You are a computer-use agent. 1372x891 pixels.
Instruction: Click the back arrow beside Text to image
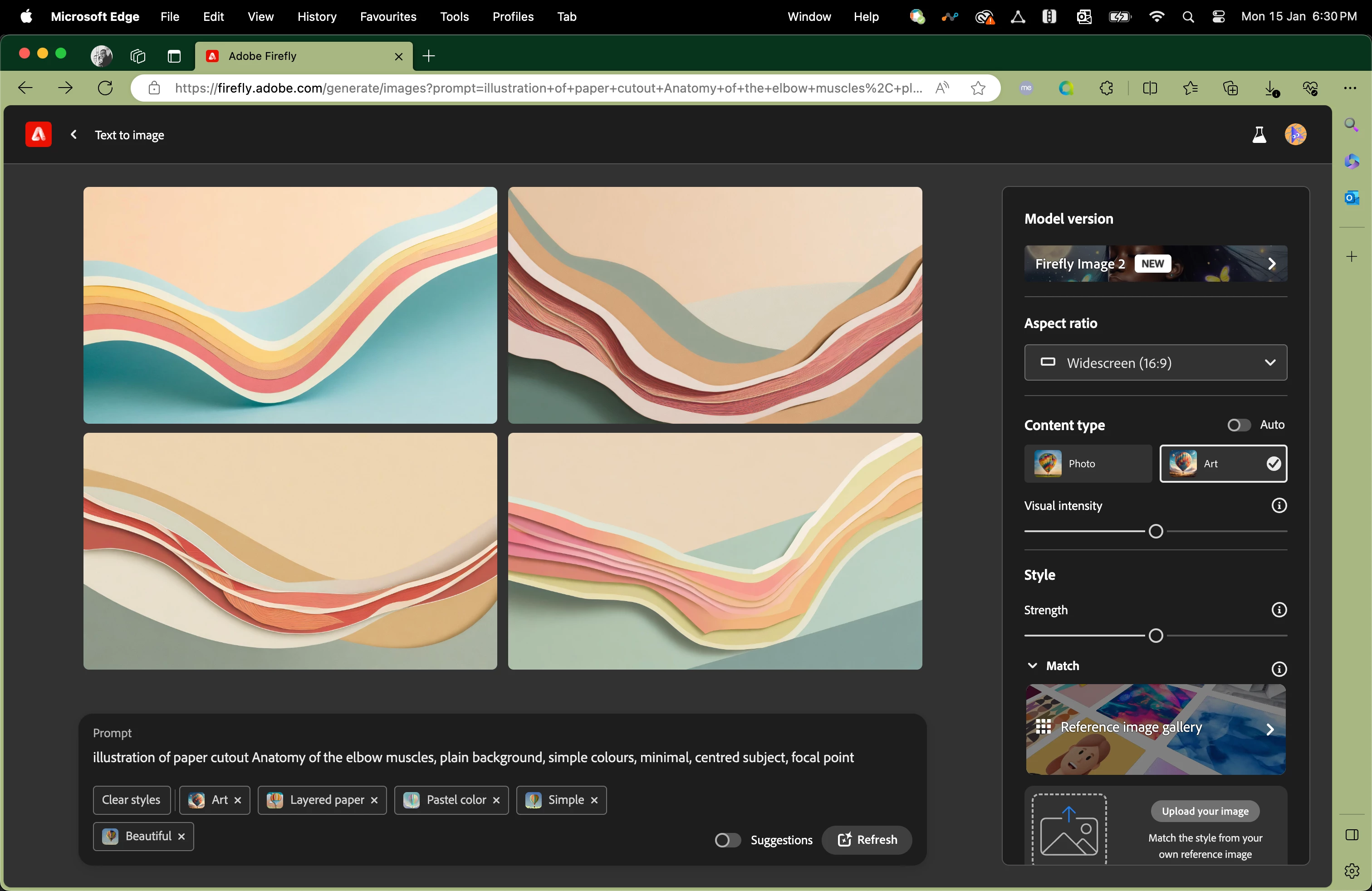point(74,135)
